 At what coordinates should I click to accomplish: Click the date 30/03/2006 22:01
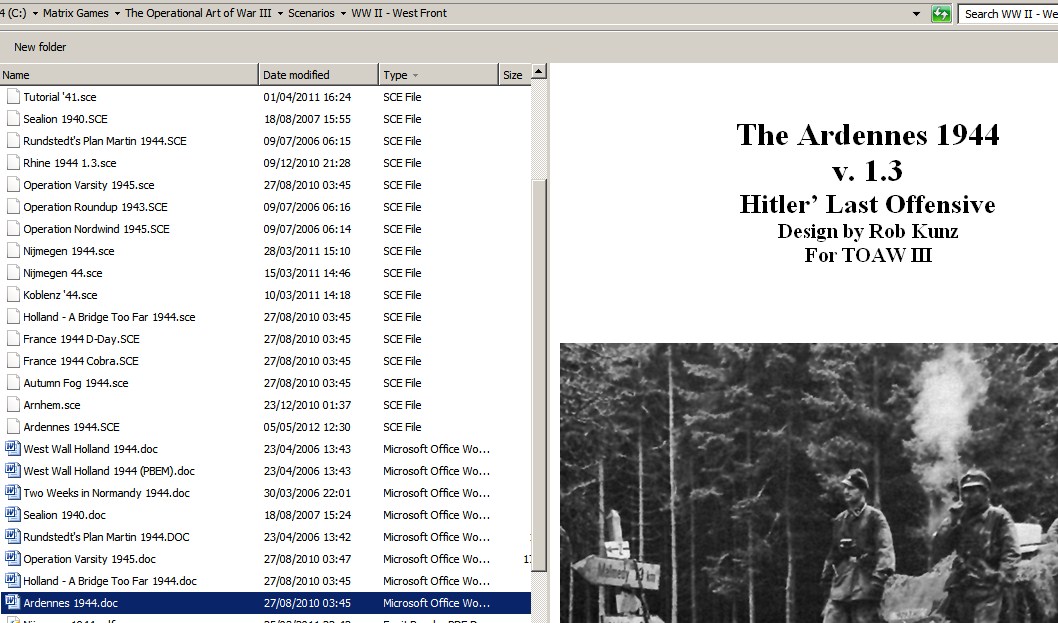tap(307, 493)
